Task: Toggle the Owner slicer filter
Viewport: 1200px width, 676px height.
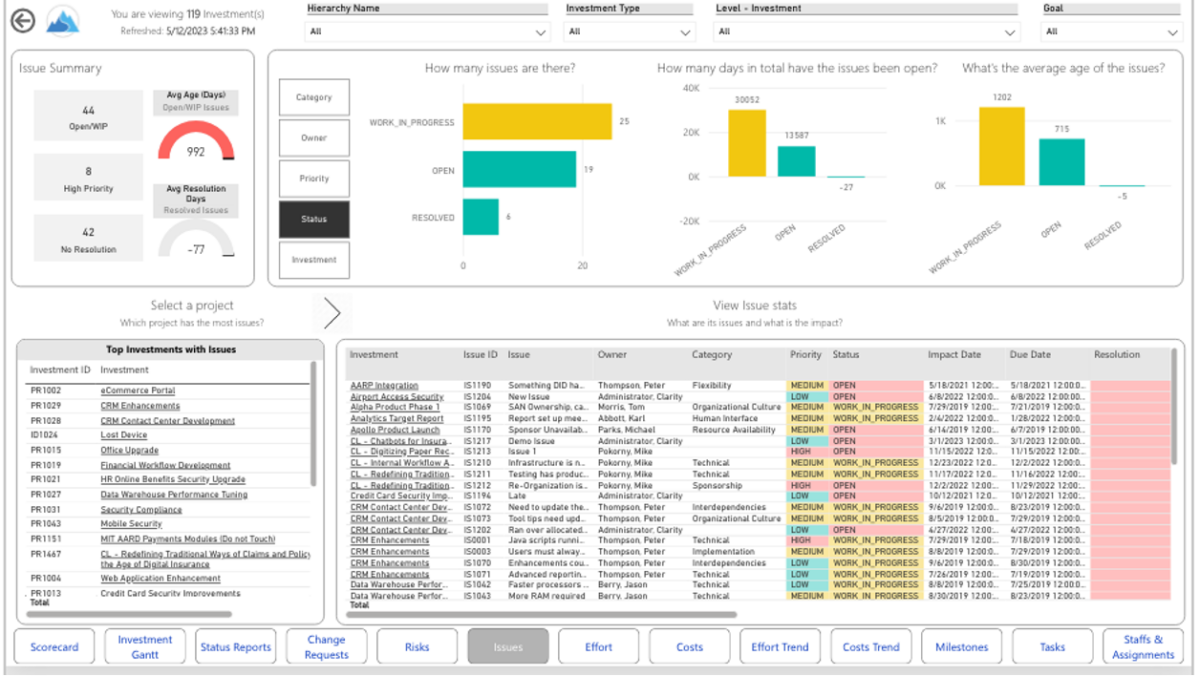Action: tap(314, 137)
